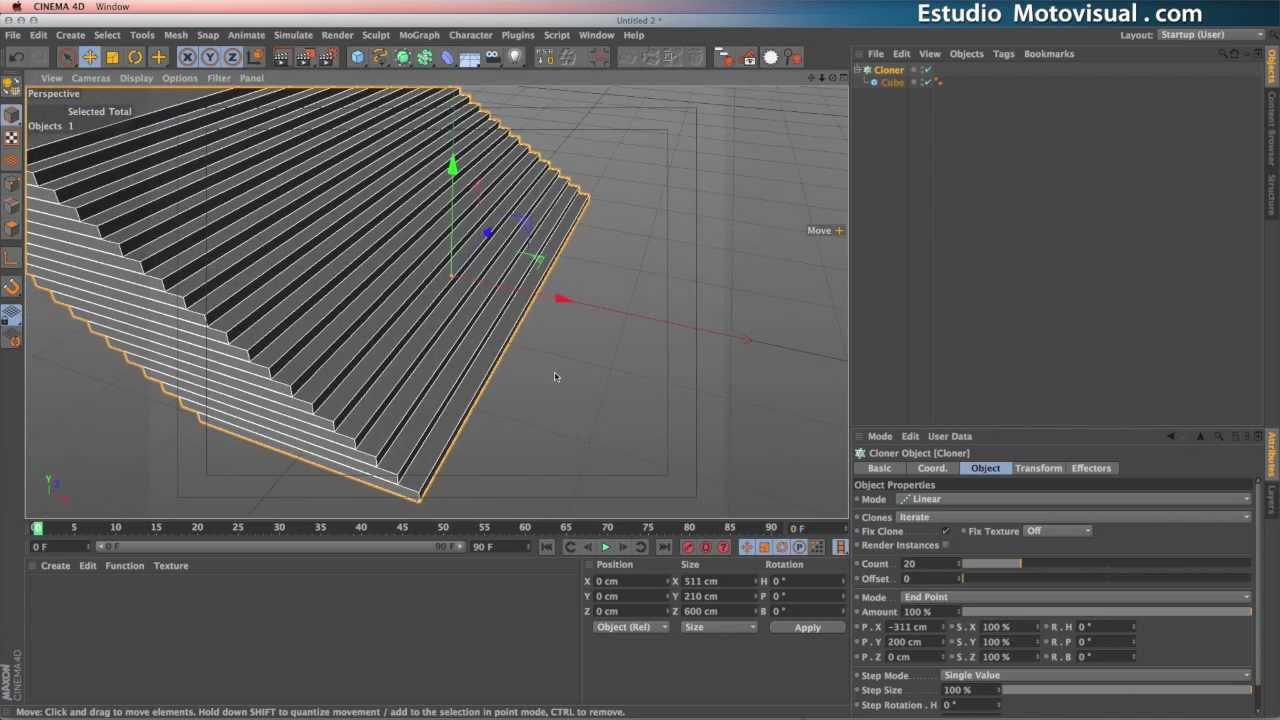Switch to the Coord. tab
Image resolution: width=1280 pixels, height=720 pixels.
pos(932,468)
